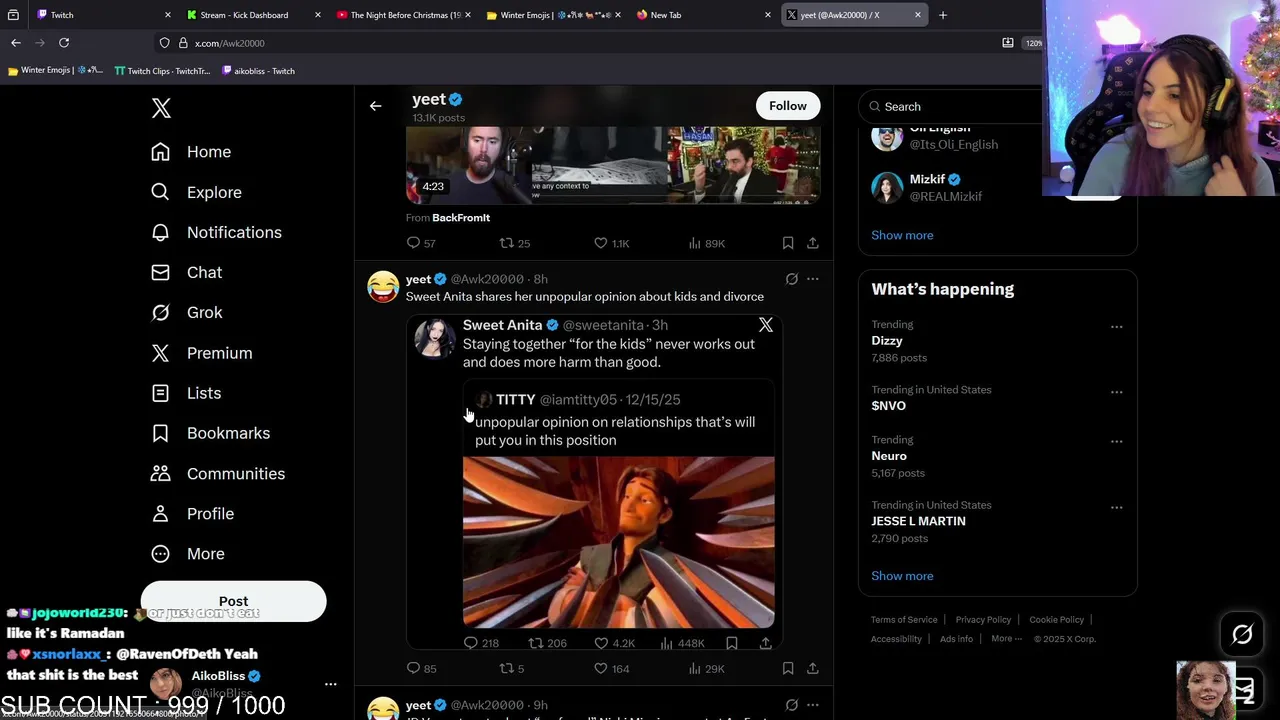Screen dimensions: 1280x720
Task: Open Explore in X sidebar
Action: (196, 192)
